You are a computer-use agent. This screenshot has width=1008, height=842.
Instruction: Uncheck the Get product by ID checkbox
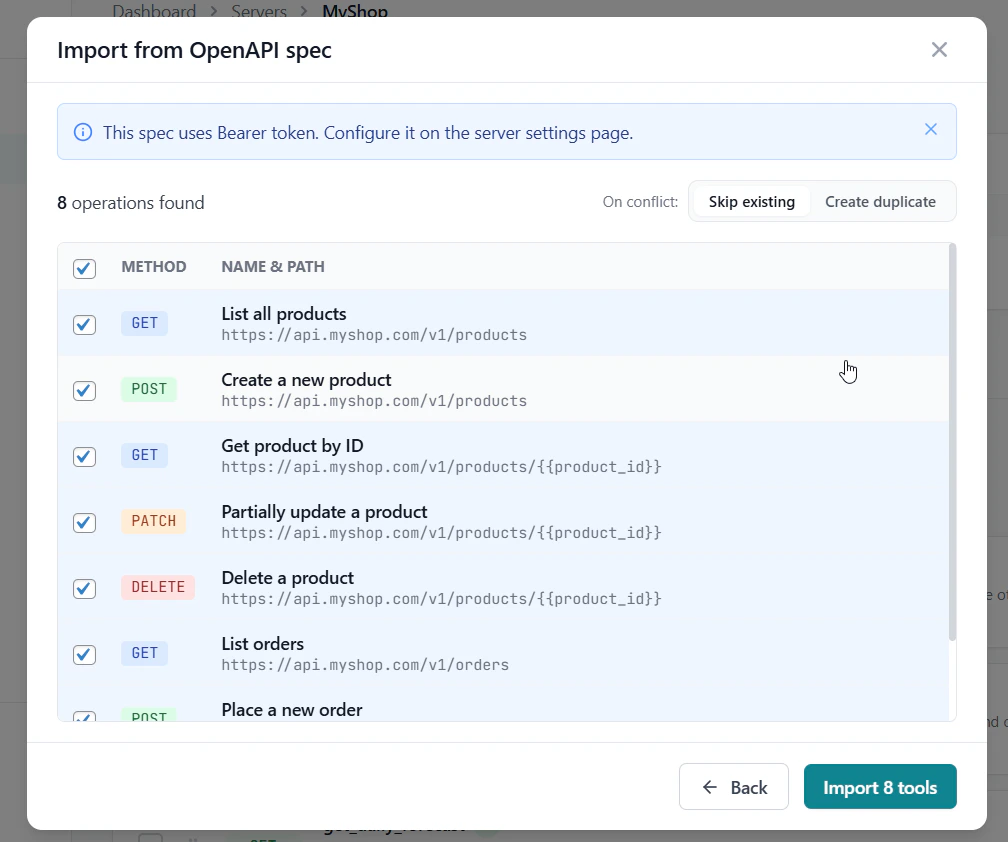point(84,456)
